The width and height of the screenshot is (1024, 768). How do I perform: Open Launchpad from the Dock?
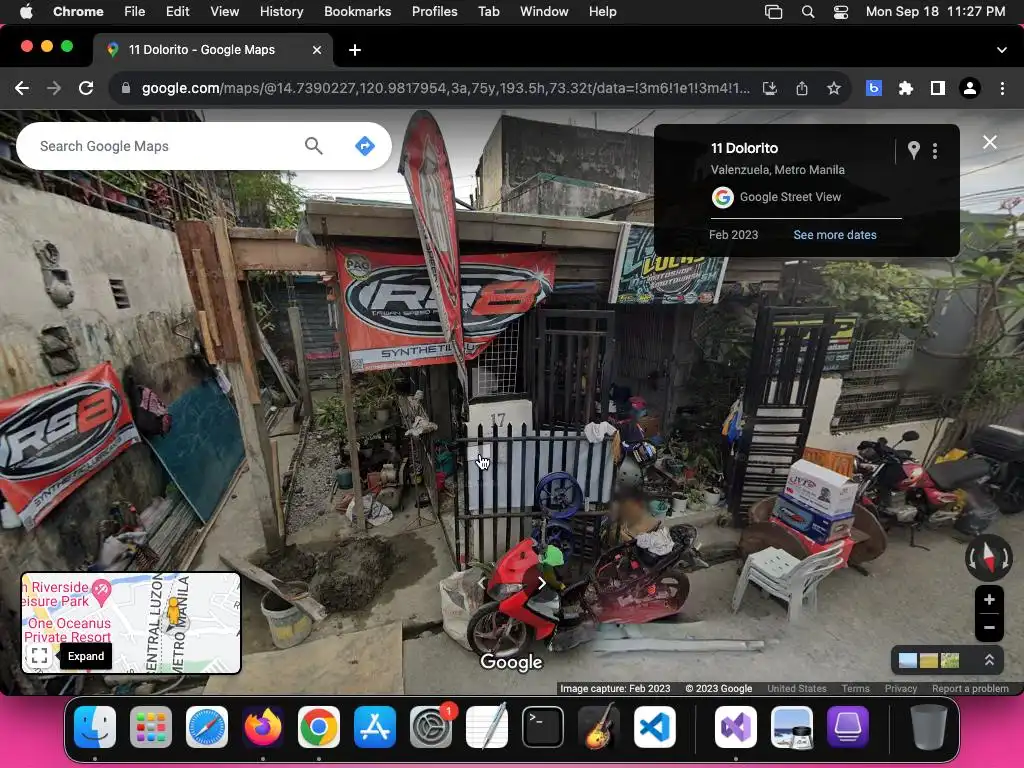[x=151, y=727]
